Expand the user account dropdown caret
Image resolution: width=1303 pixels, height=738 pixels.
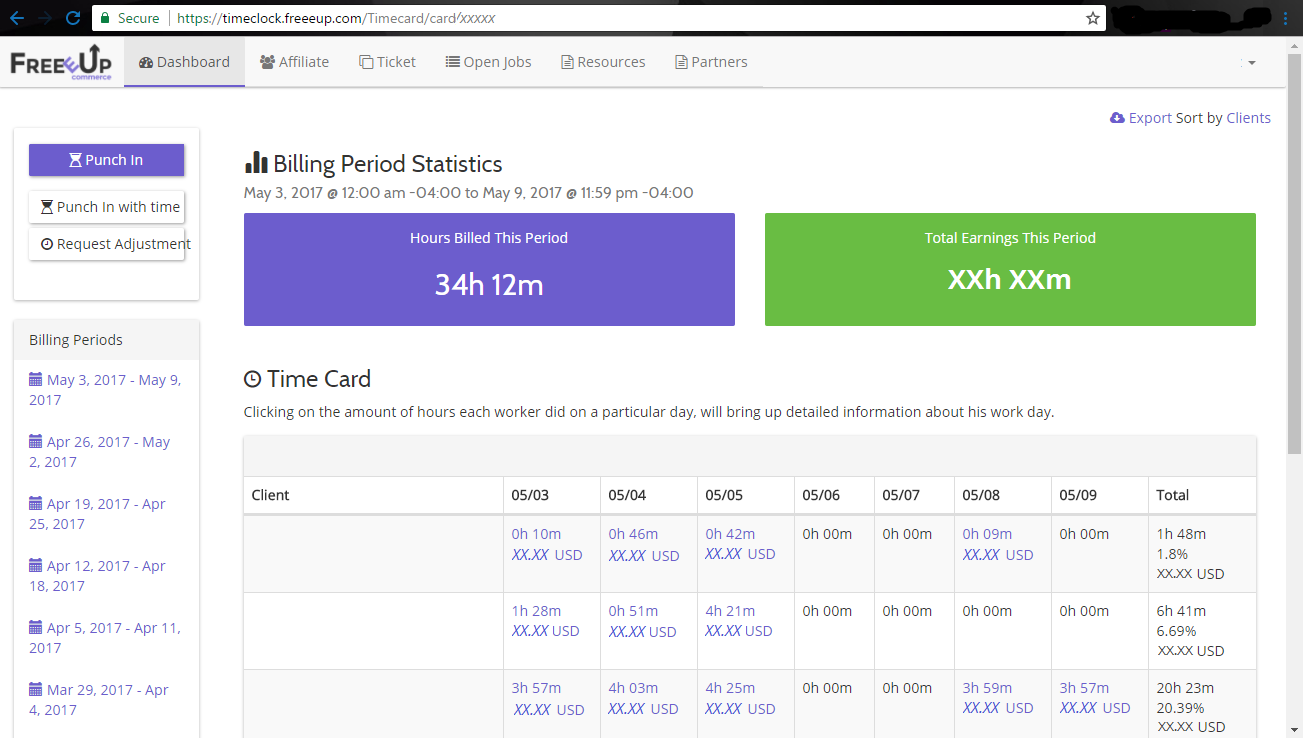pos(1250,63)
